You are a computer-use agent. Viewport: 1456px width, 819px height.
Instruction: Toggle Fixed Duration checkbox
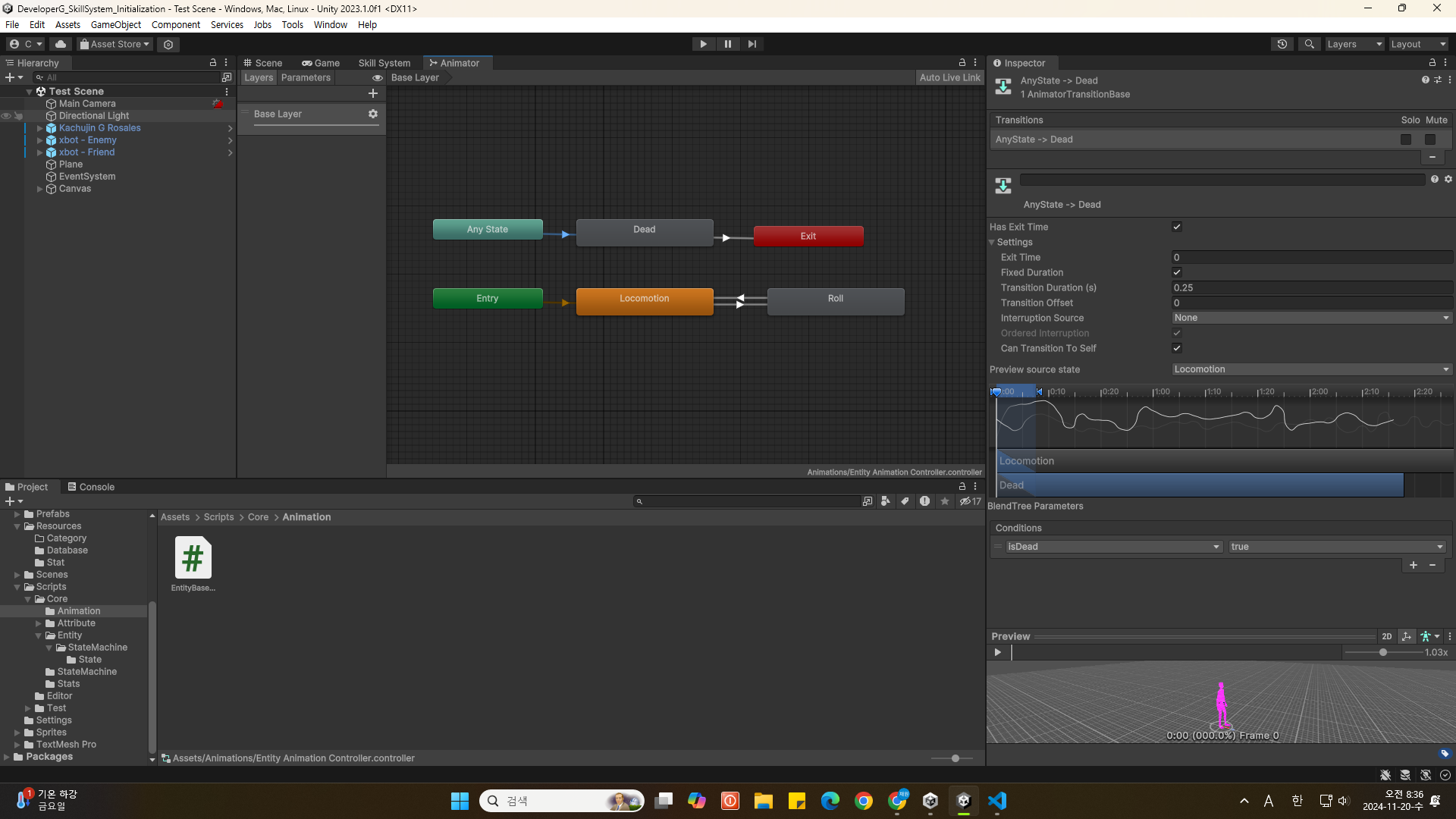coord(1177,272)
